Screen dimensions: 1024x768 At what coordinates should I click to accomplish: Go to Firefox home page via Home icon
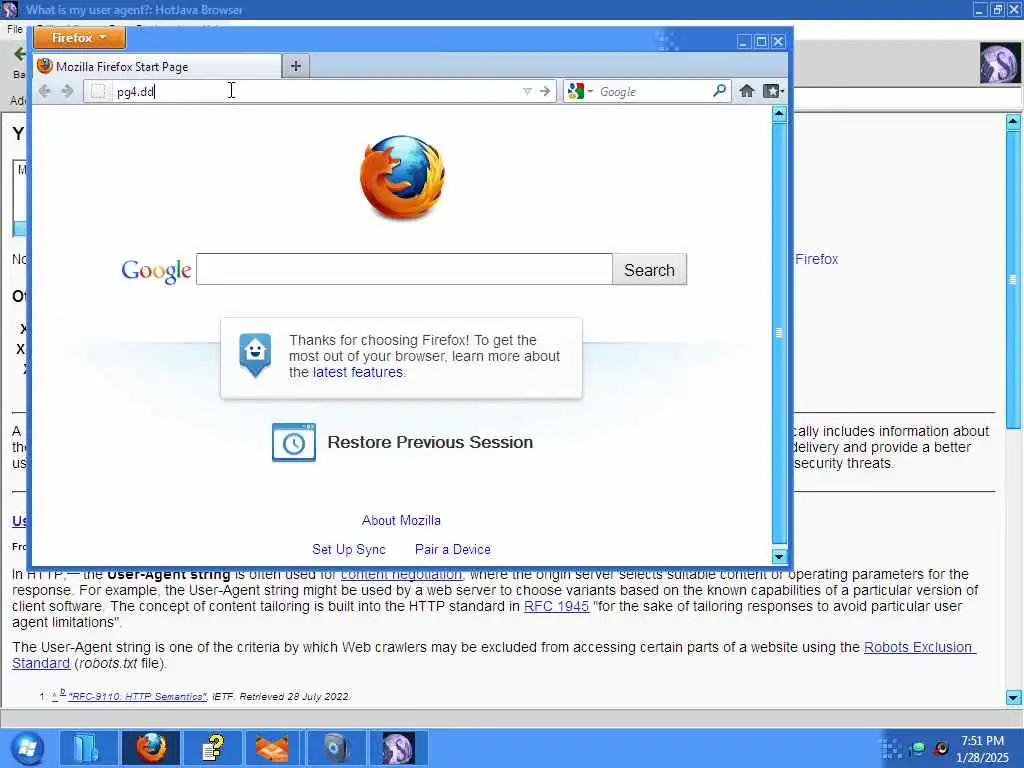coord(746,91)
